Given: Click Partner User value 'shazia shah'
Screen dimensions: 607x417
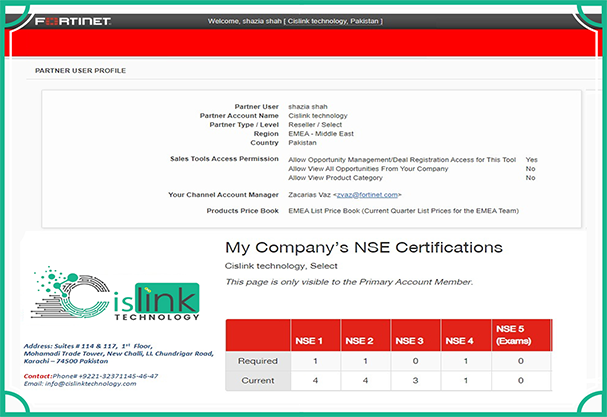Looking at the screenshot, I should [x=308, y=106].
